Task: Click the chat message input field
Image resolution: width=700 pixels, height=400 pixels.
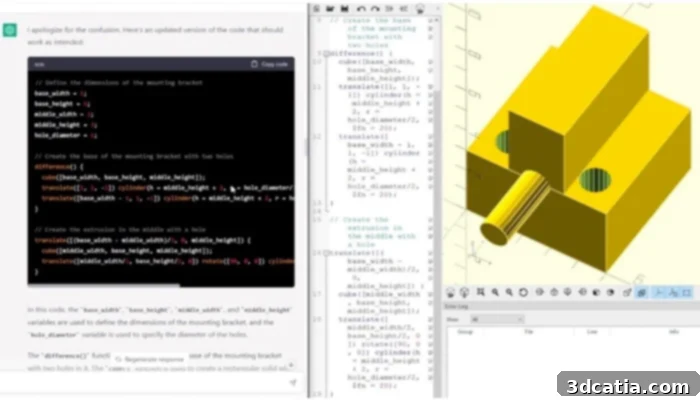Action: [x=147, y=383]
